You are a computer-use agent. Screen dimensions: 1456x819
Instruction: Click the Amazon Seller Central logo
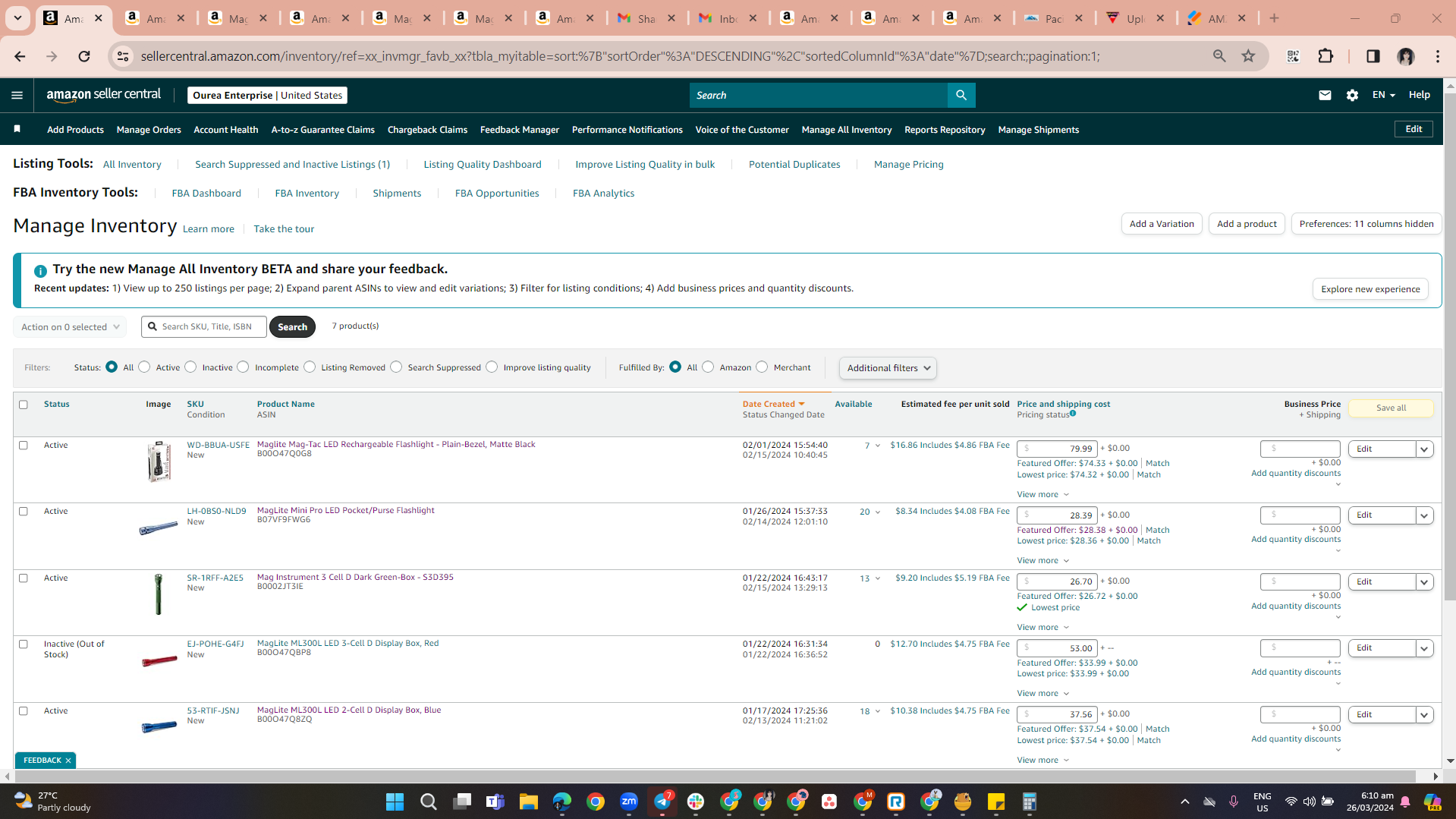[104, 95]
